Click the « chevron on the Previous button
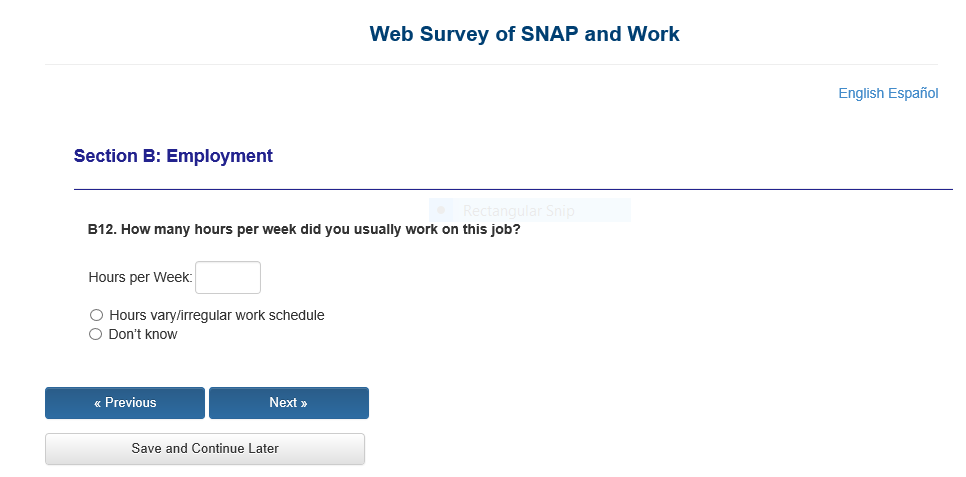 98,403
